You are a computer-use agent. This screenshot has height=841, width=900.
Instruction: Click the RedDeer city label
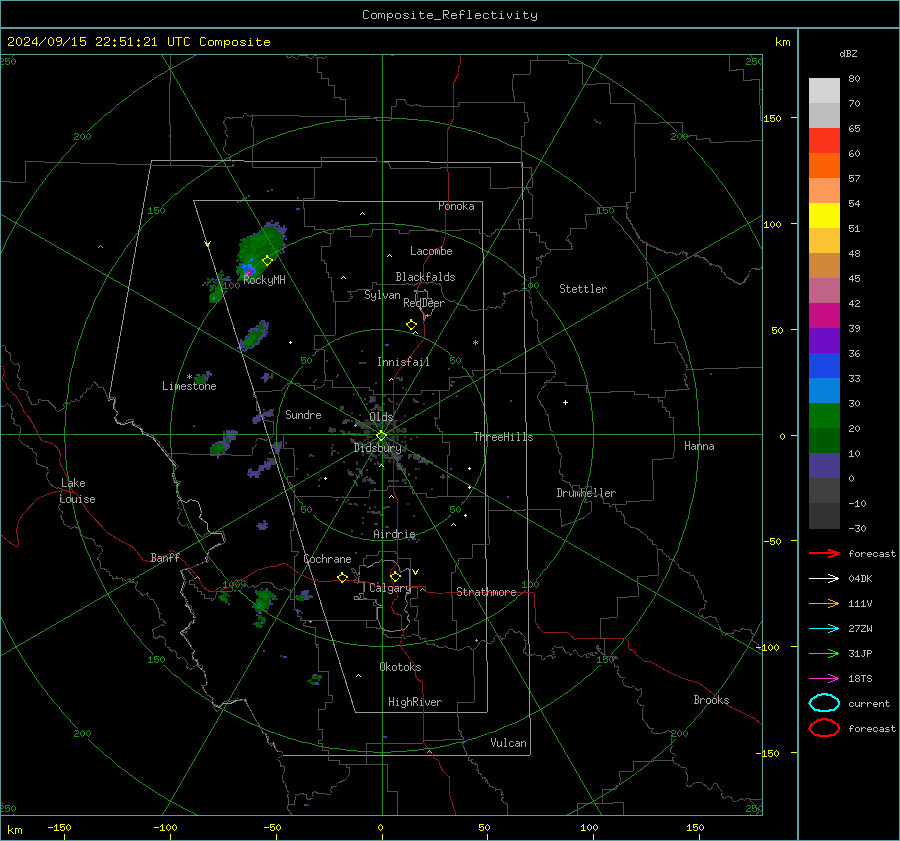[424, 303]
